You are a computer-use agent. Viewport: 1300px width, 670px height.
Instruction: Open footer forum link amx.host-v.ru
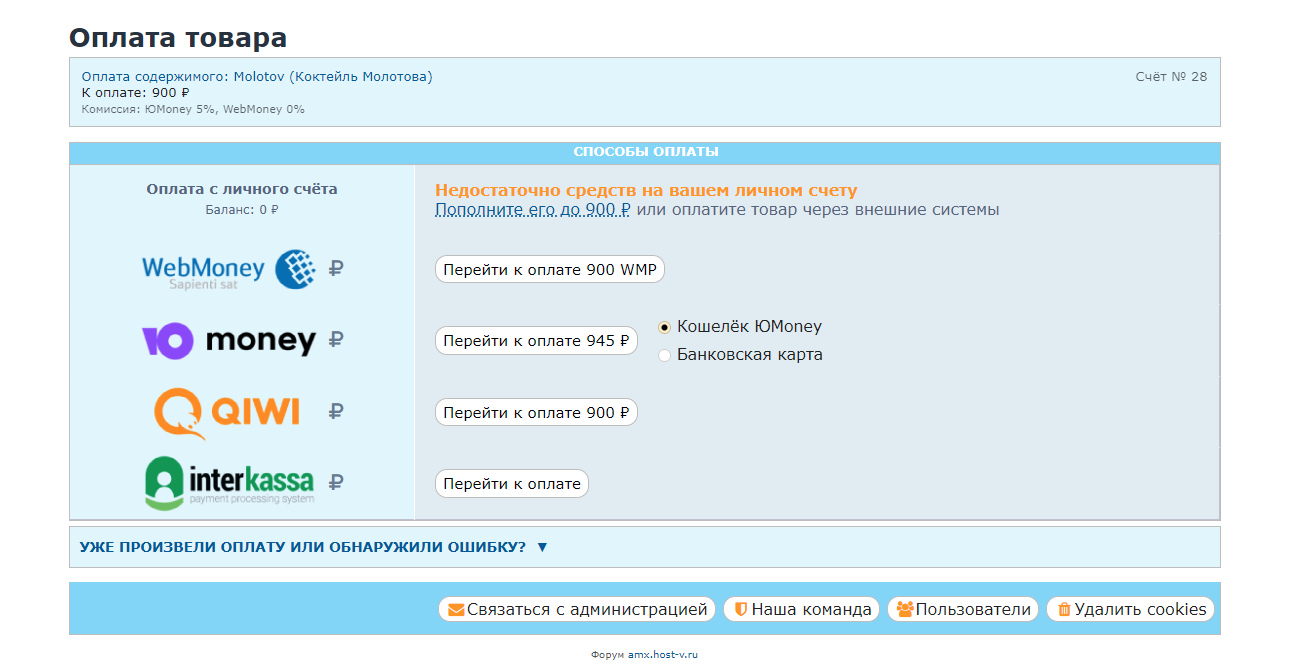(x=662, y=654)
